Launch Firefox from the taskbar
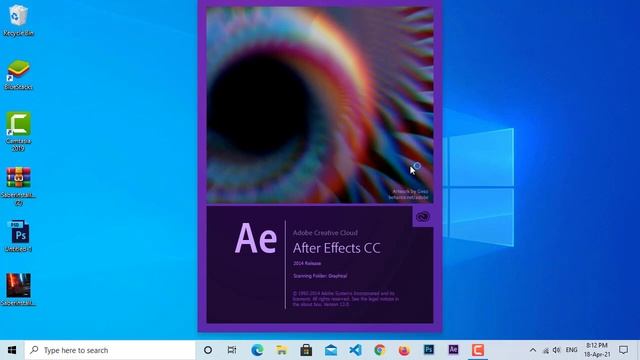The image size is (640, 360). (x=404, y=350)
